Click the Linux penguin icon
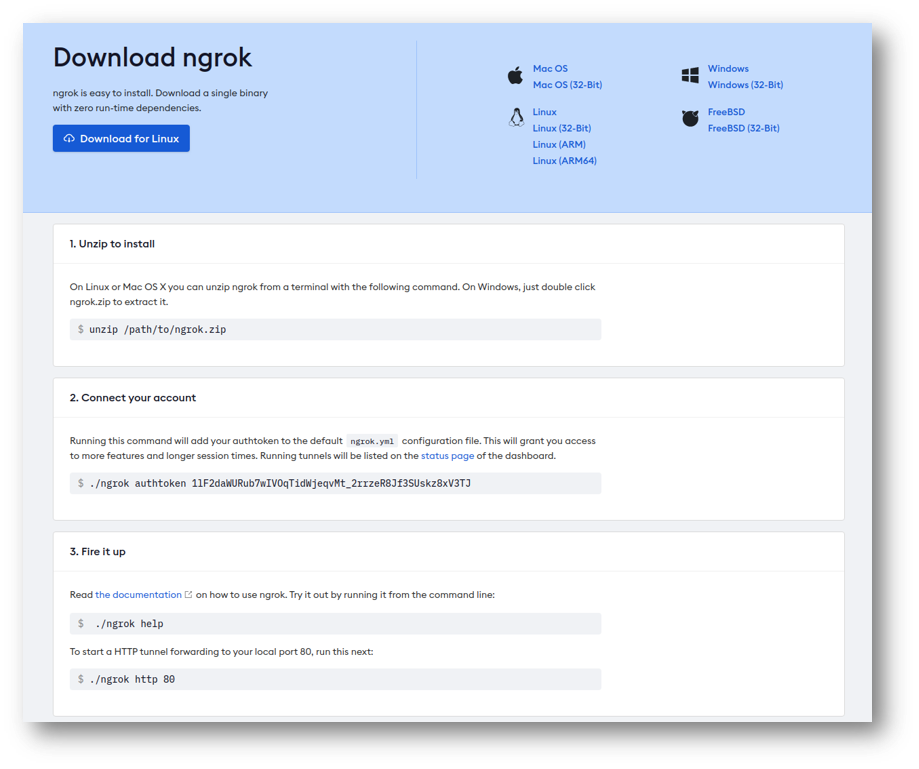 [516, 118]
